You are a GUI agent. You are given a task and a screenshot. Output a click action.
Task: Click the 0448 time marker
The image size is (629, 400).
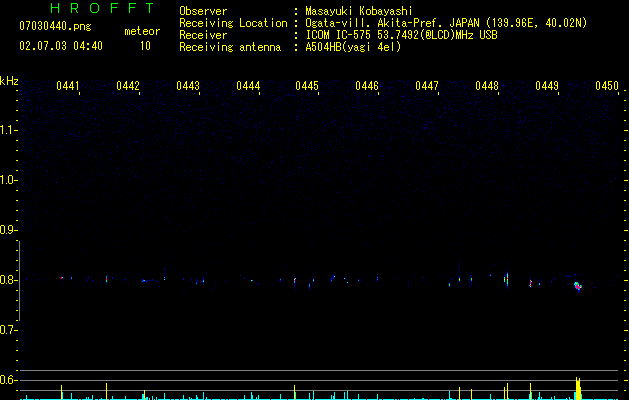(x=487, y=86)
